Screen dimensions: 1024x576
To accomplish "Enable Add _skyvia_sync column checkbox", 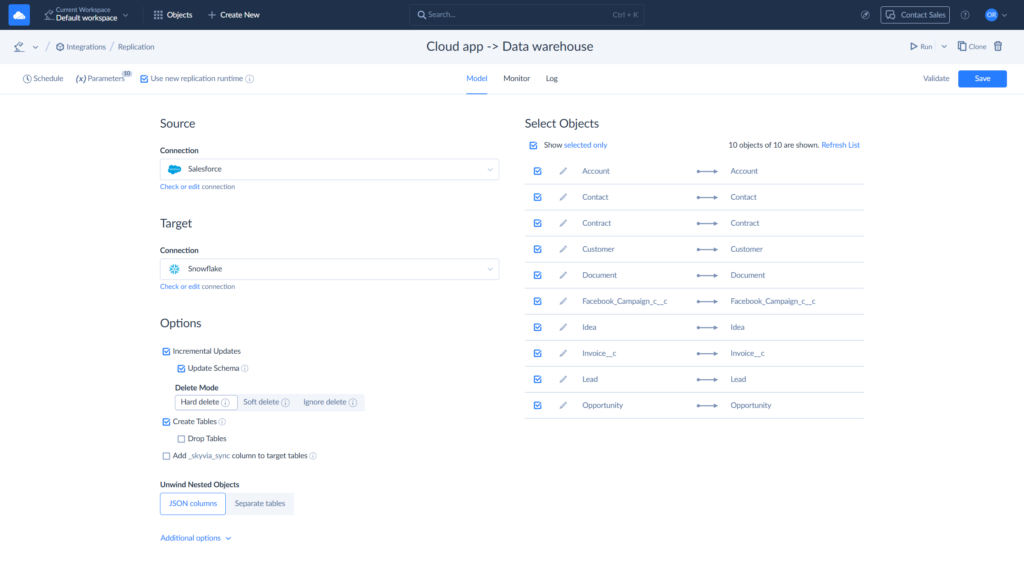I will pyautogui.click(x=166, y=456).
